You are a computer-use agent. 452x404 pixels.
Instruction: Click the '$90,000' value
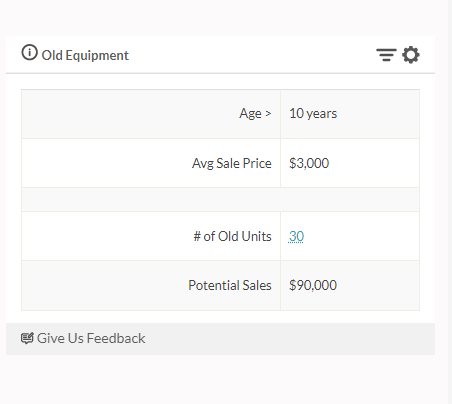tap(313, 285)
